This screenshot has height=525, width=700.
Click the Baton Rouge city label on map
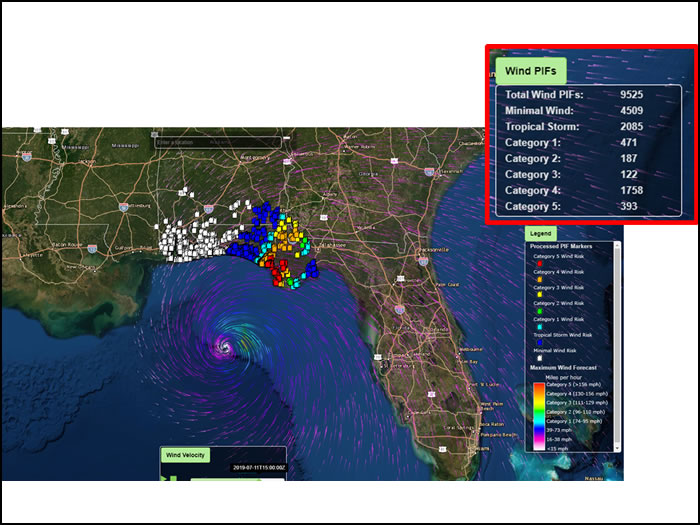click(x=67, y=245)
